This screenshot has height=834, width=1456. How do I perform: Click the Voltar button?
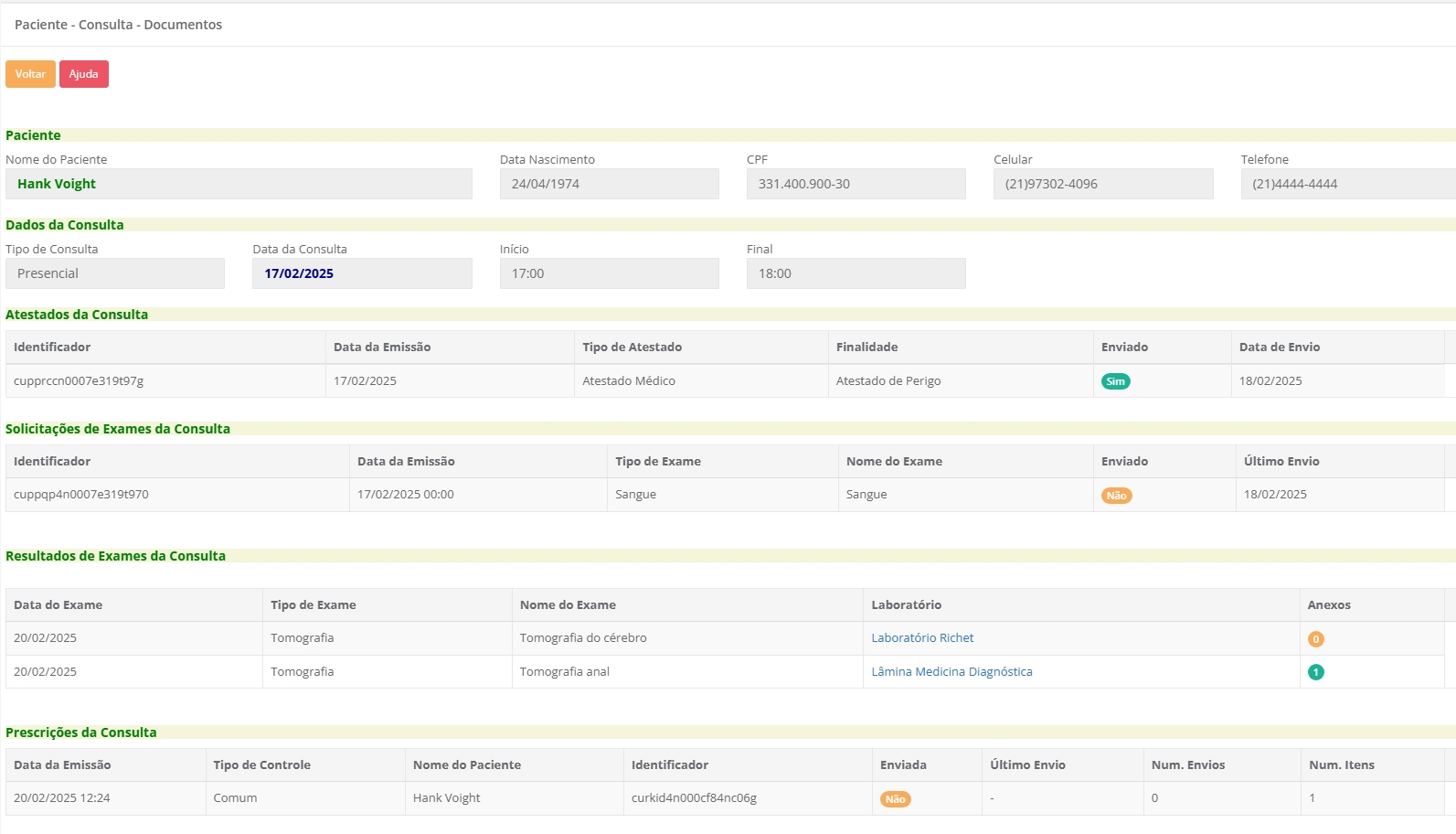click(x=30, y=74)
